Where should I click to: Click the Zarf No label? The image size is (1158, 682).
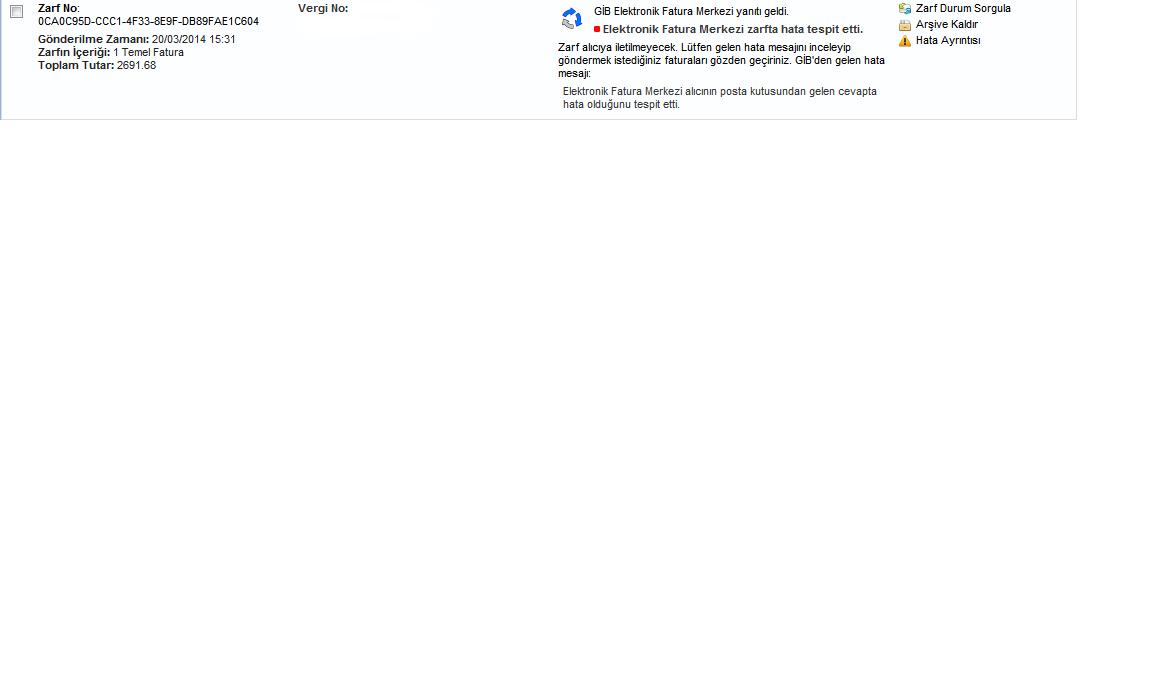pos(58,8)
